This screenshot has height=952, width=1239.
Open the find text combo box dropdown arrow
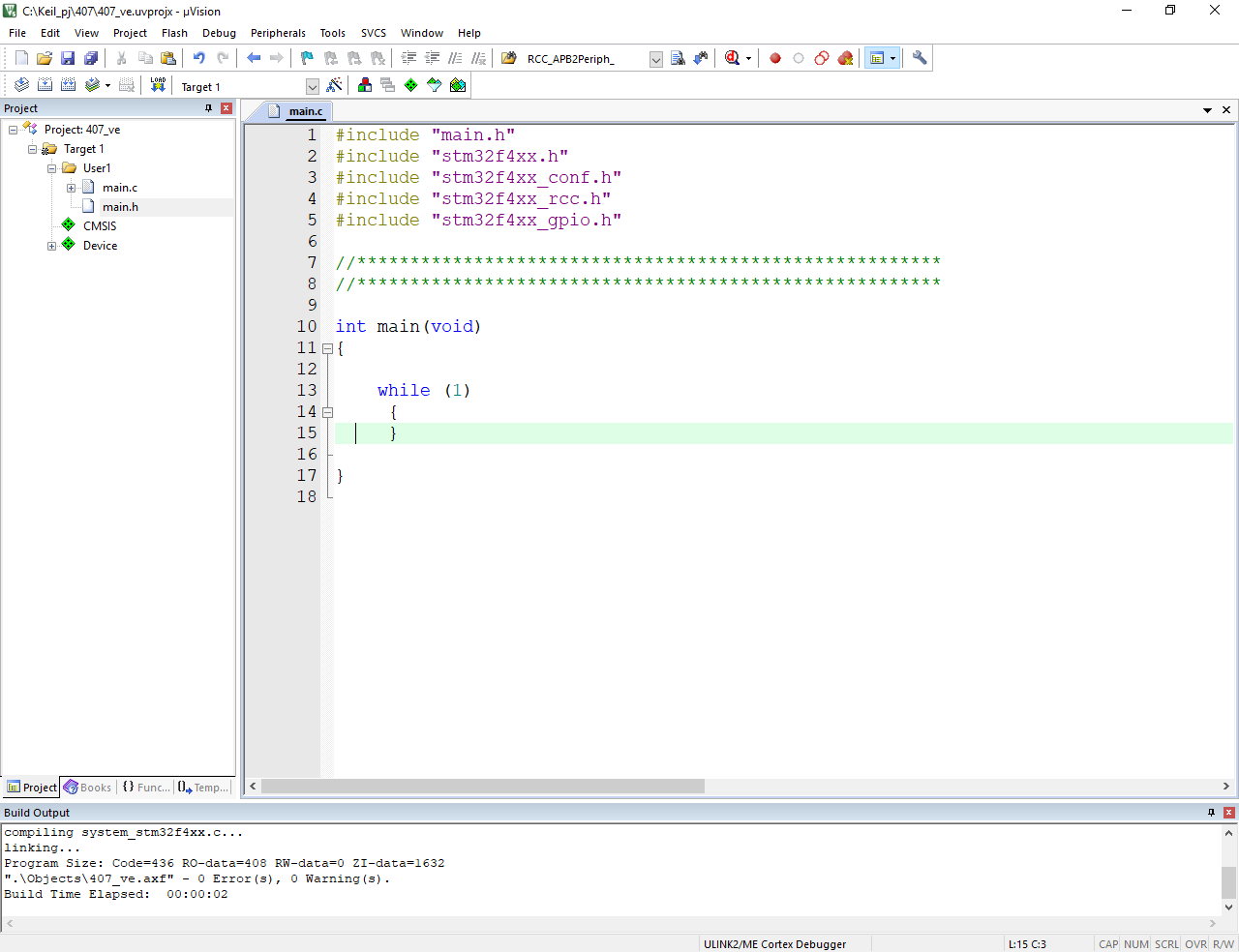pyautogui.click(x=655, y=59)
